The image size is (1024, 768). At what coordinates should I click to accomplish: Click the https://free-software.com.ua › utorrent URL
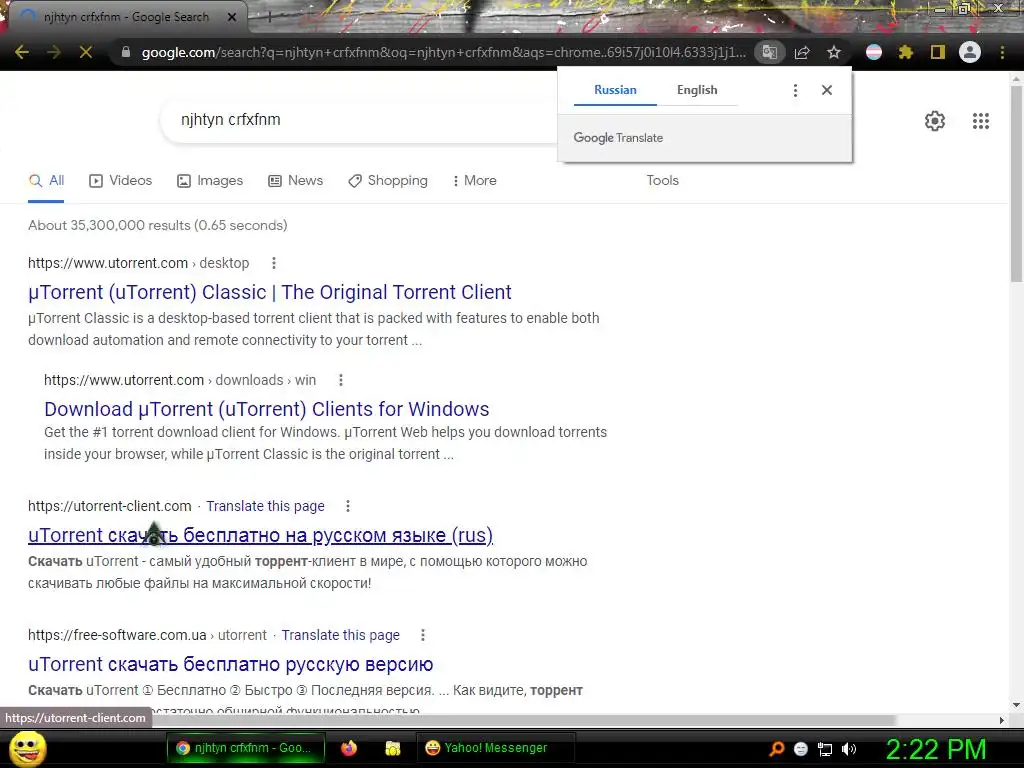[x=147, y=635]
